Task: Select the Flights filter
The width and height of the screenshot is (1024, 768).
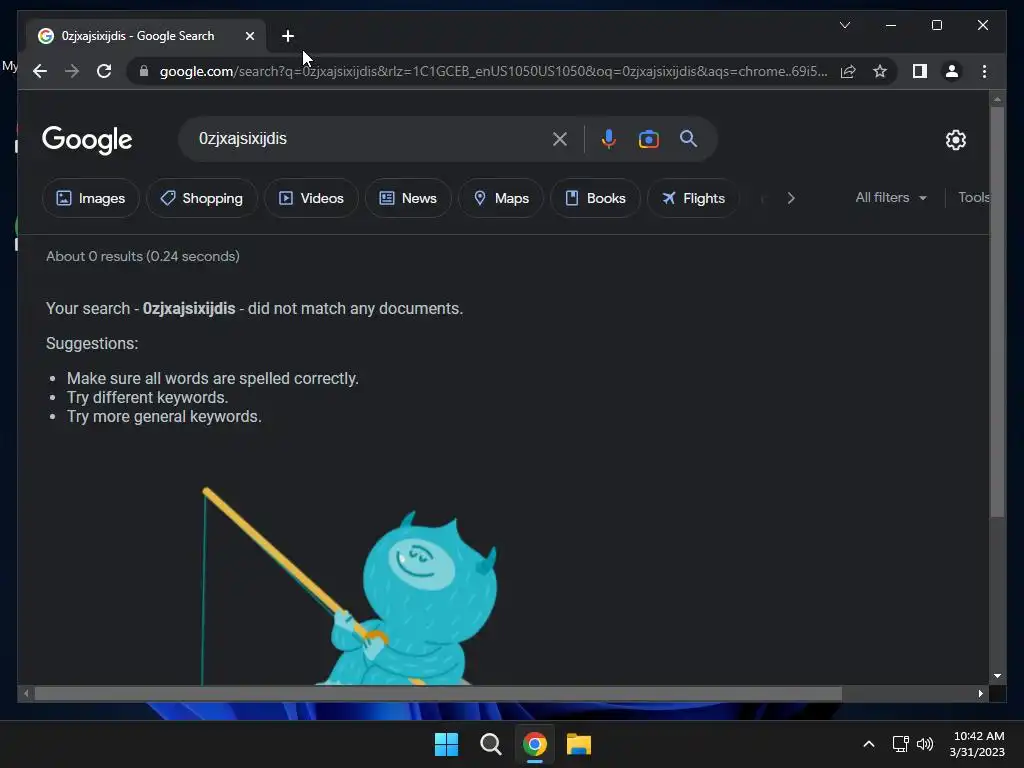Action: coord(693,198)
